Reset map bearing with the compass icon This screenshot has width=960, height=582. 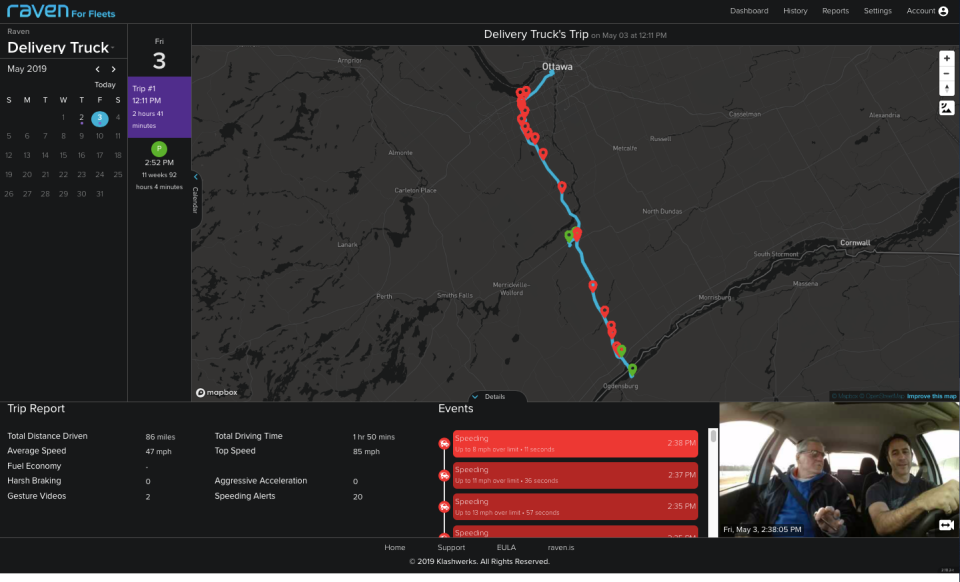(947, 89)
